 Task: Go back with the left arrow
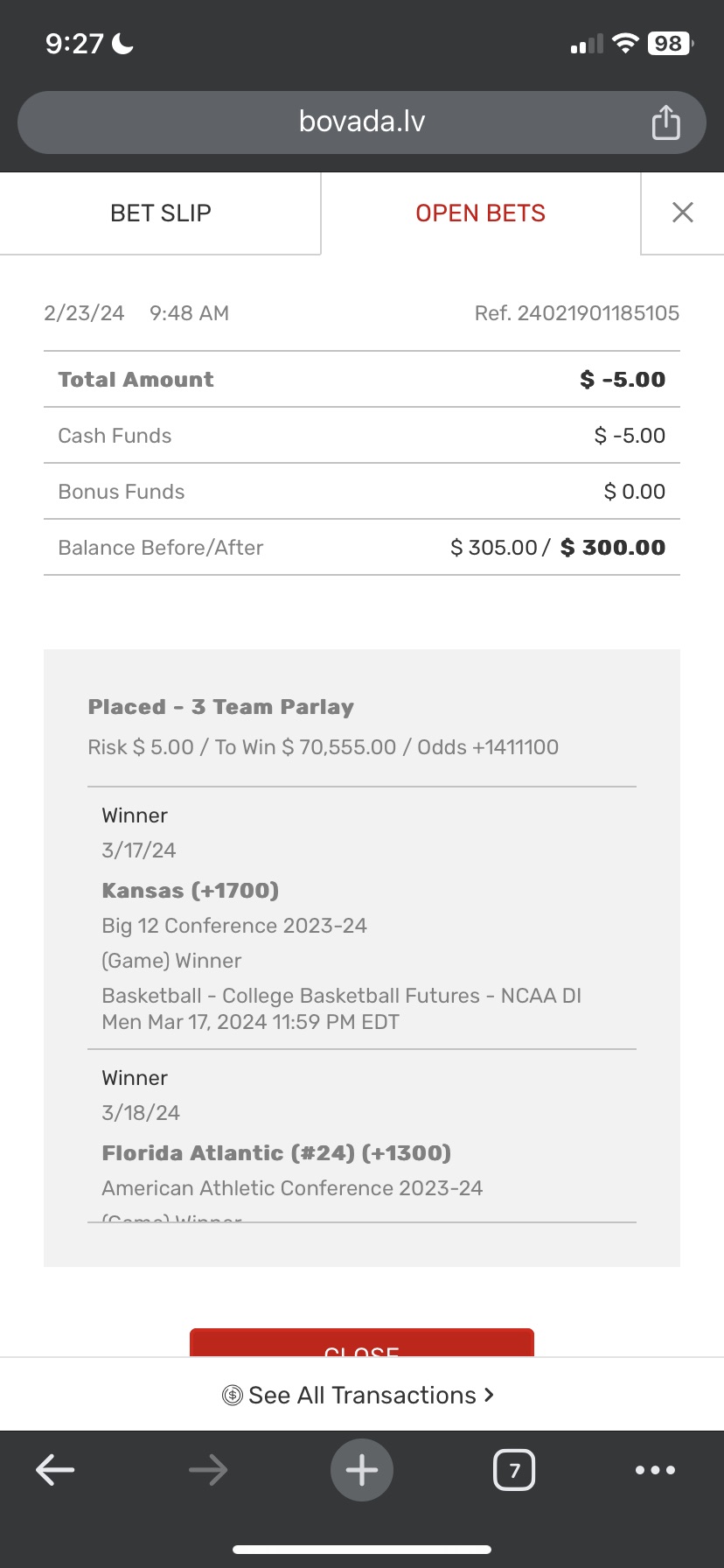[x=55, y=1470]
